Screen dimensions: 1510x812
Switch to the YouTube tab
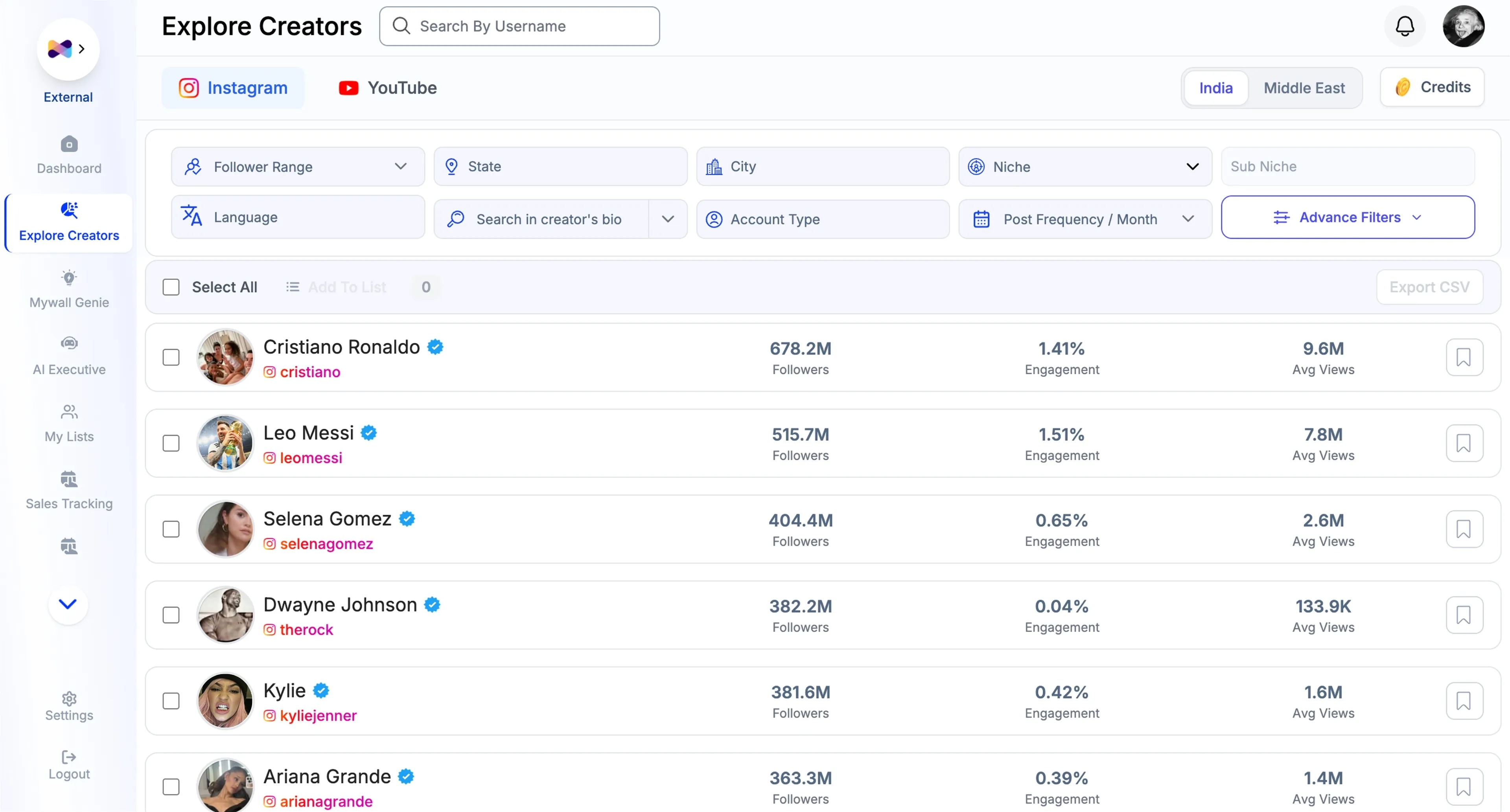click(x=388, y=88)
